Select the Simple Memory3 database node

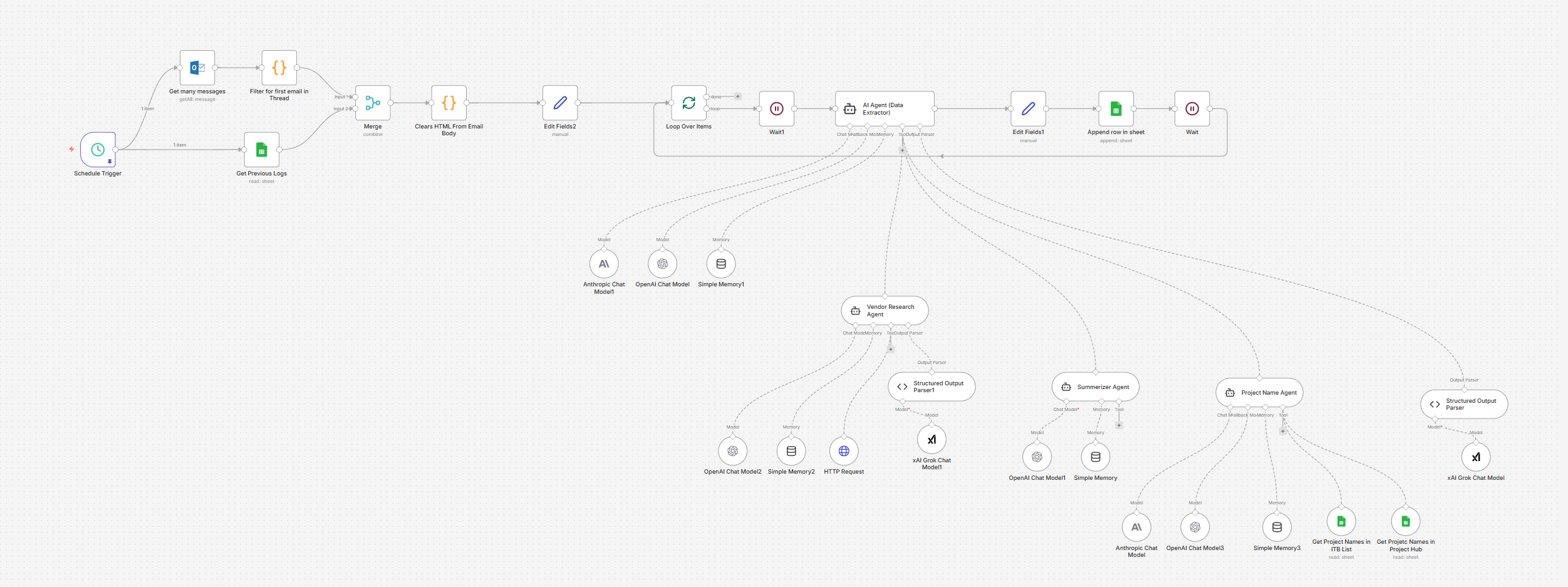(x=1276, y=526)
